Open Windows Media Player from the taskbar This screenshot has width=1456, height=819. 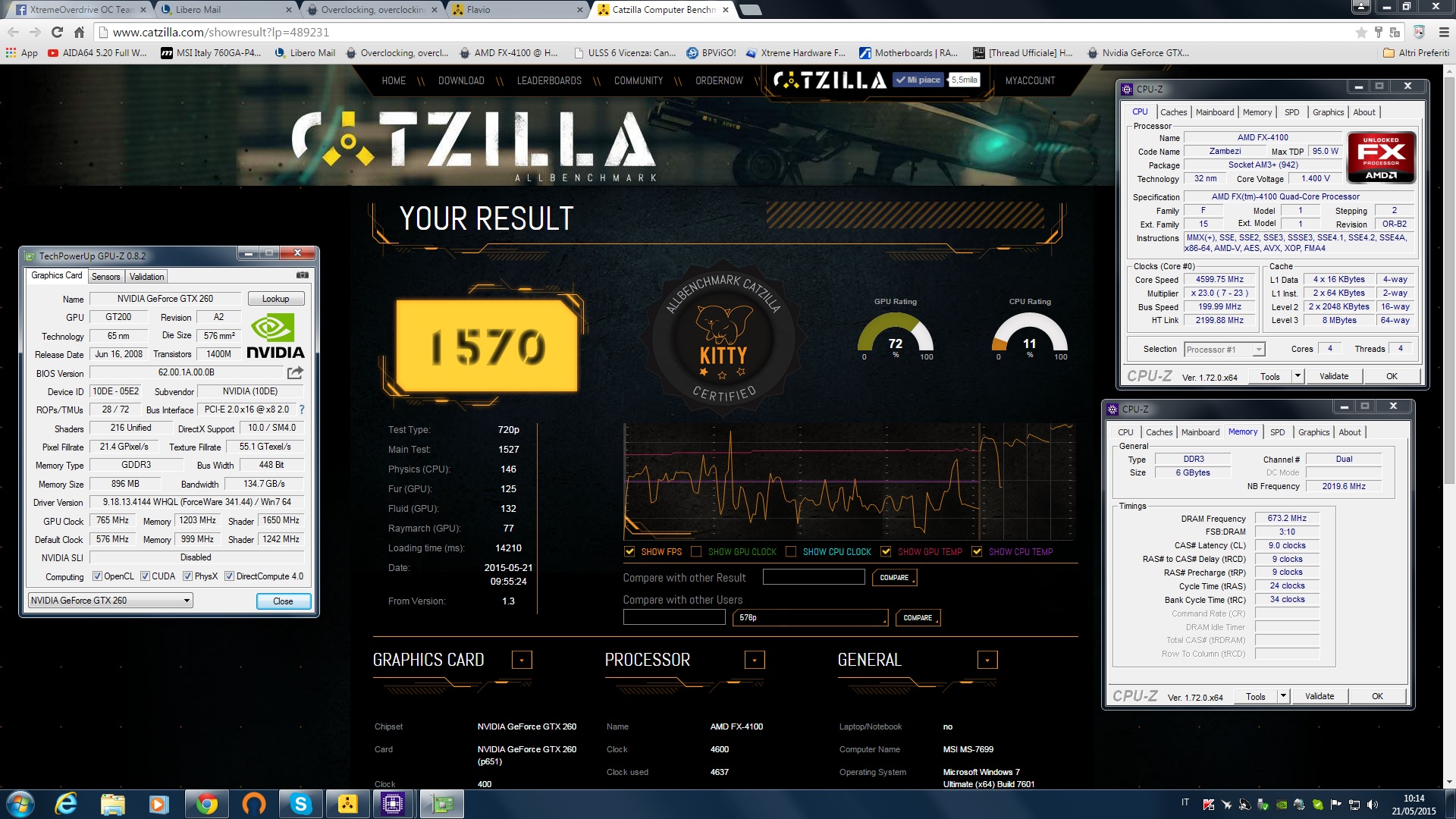[158, 804]
